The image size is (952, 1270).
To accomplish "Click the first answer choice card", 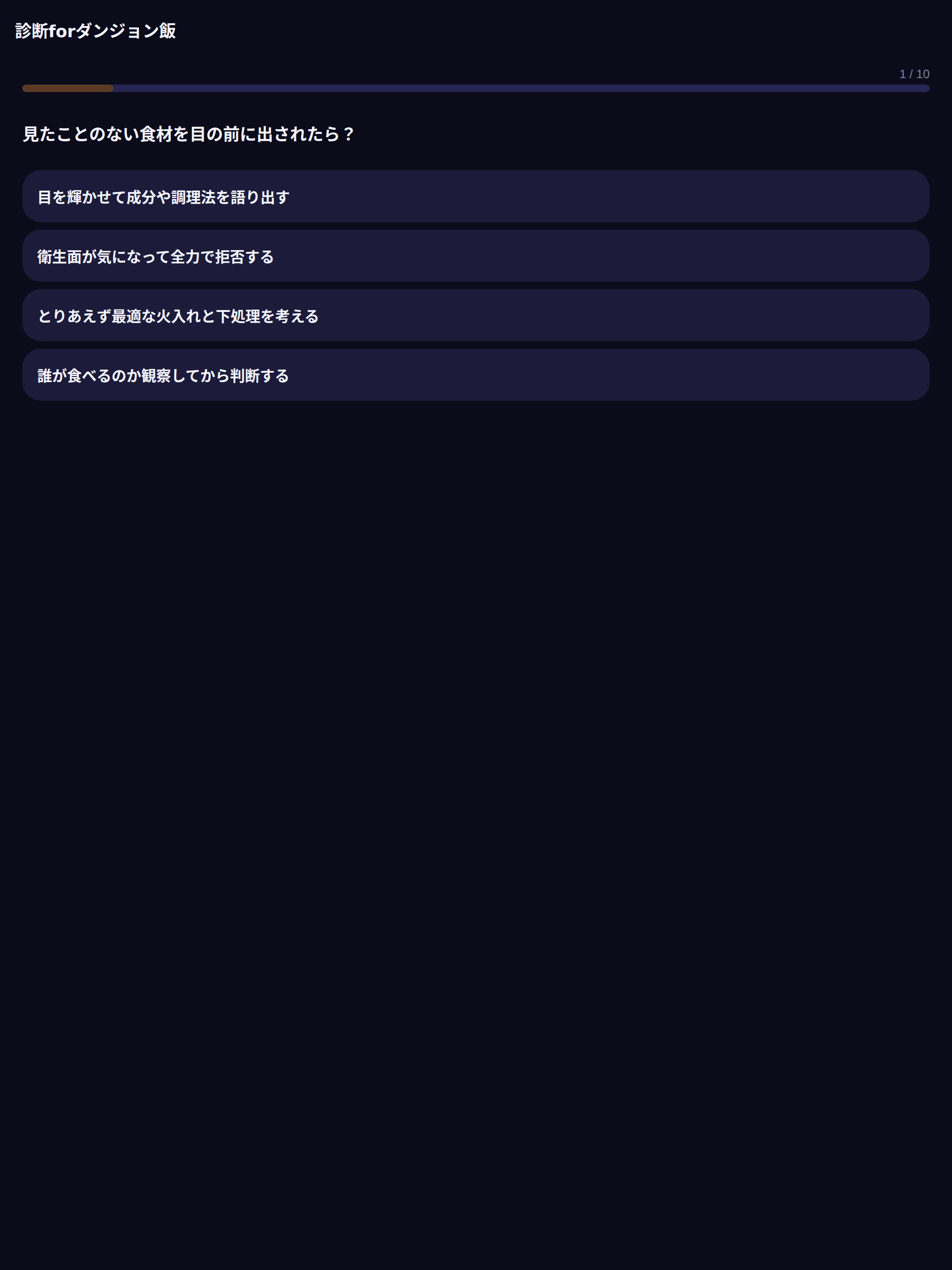I will pos(476,196).
